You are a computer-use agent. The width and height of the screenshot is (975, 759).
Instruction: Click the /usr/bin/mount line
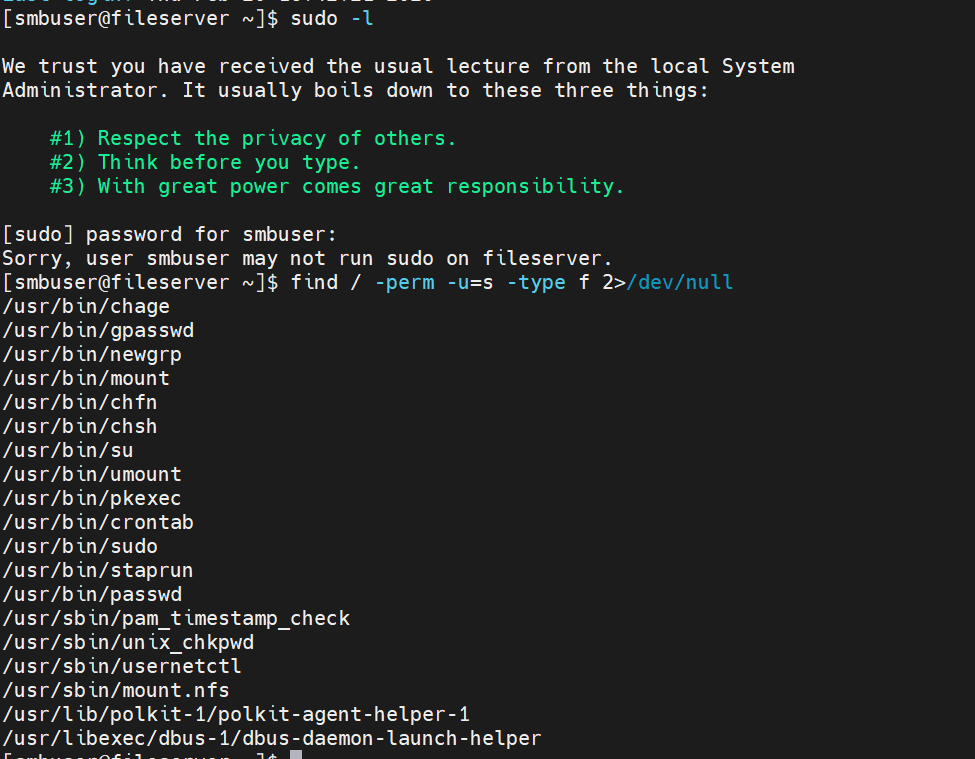click(x=86, y=378)
